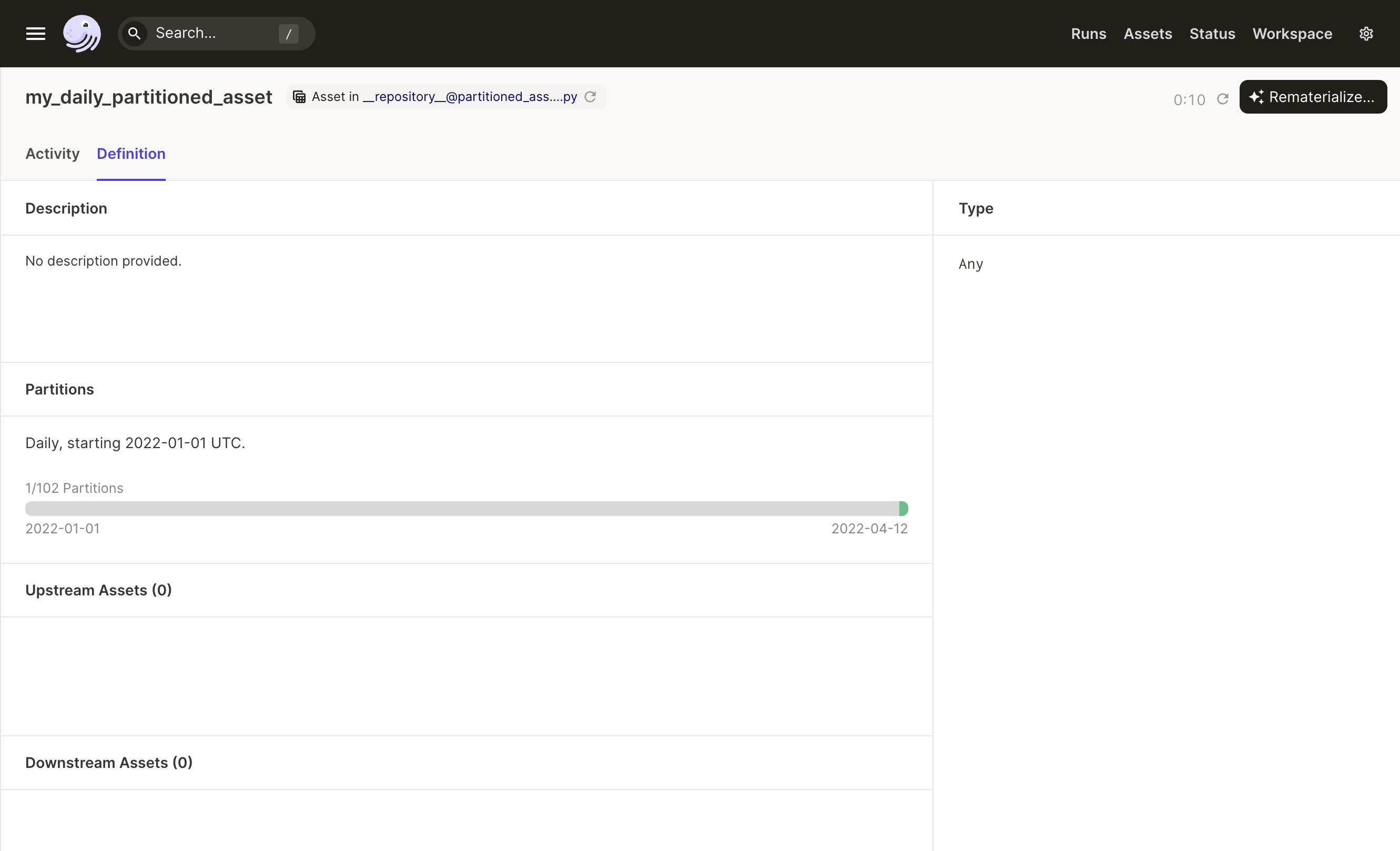The height and width of the screenshot is (851, 1400).
Task: Open the user settings gear
Action: click(1366, 33)
